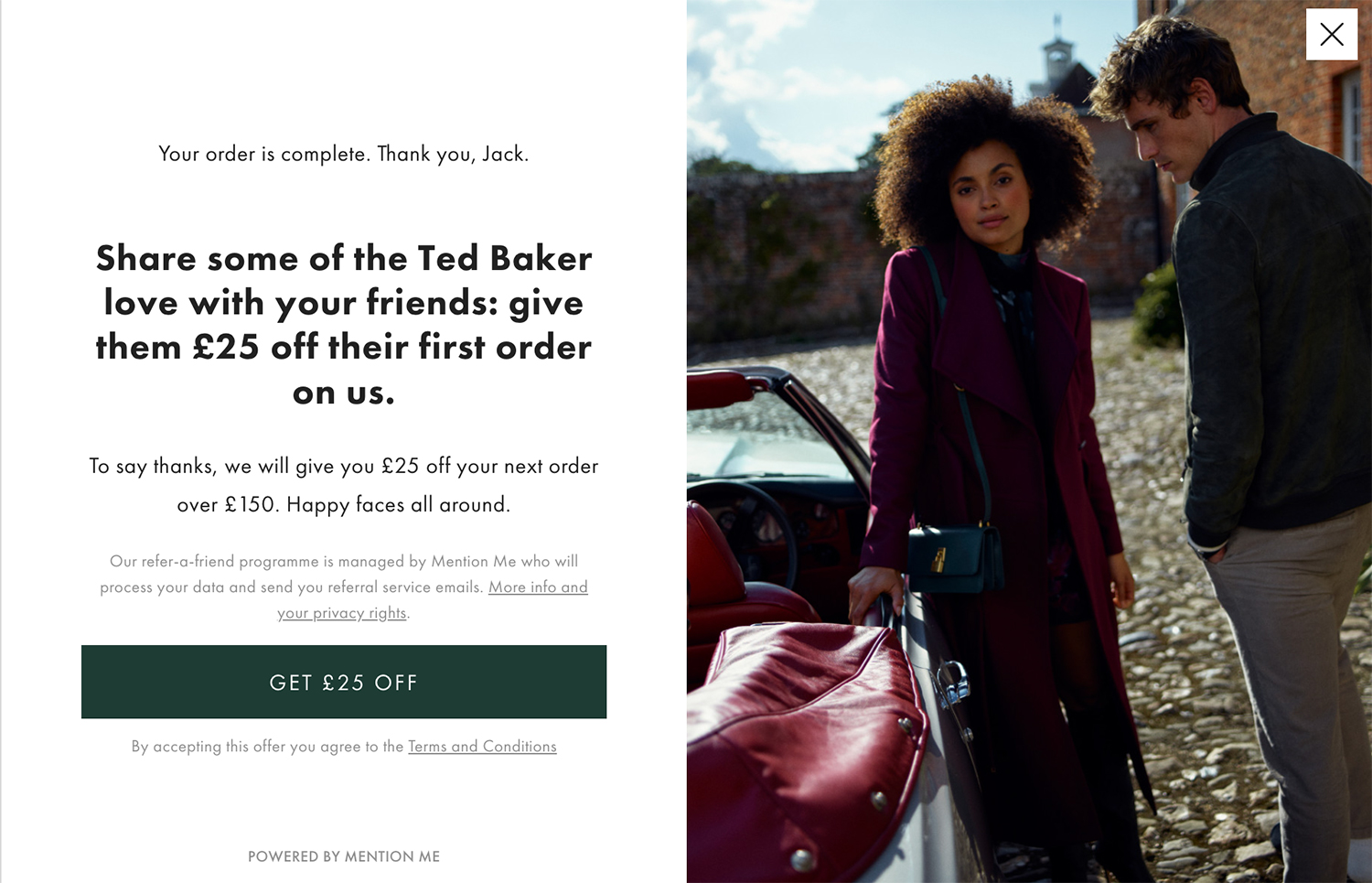
Task: Click the £25 off next order paragraph
Action: point(344,485)
